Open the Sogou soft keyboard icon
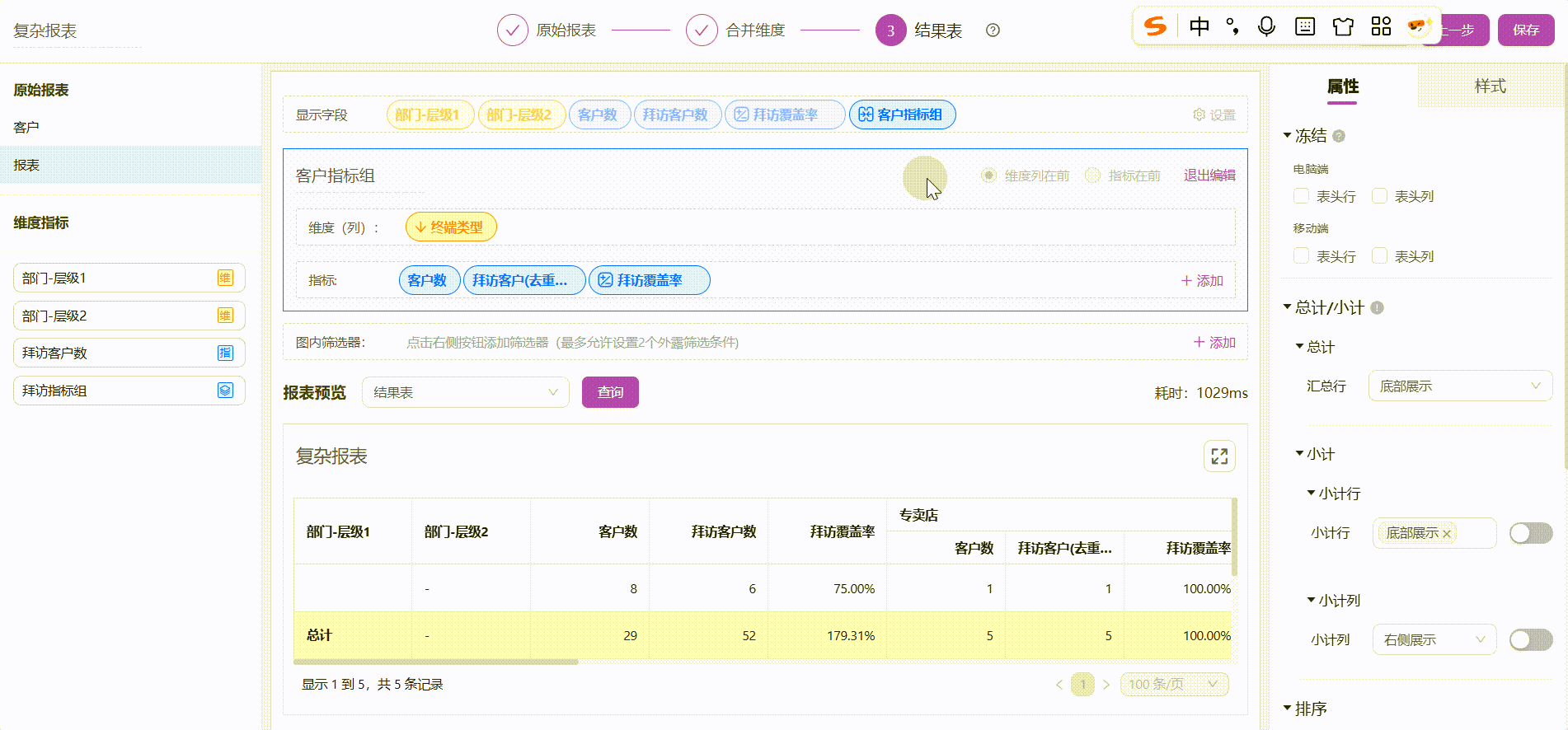The height and width of the screenshot is (730, 1568). click(1305, 26)
